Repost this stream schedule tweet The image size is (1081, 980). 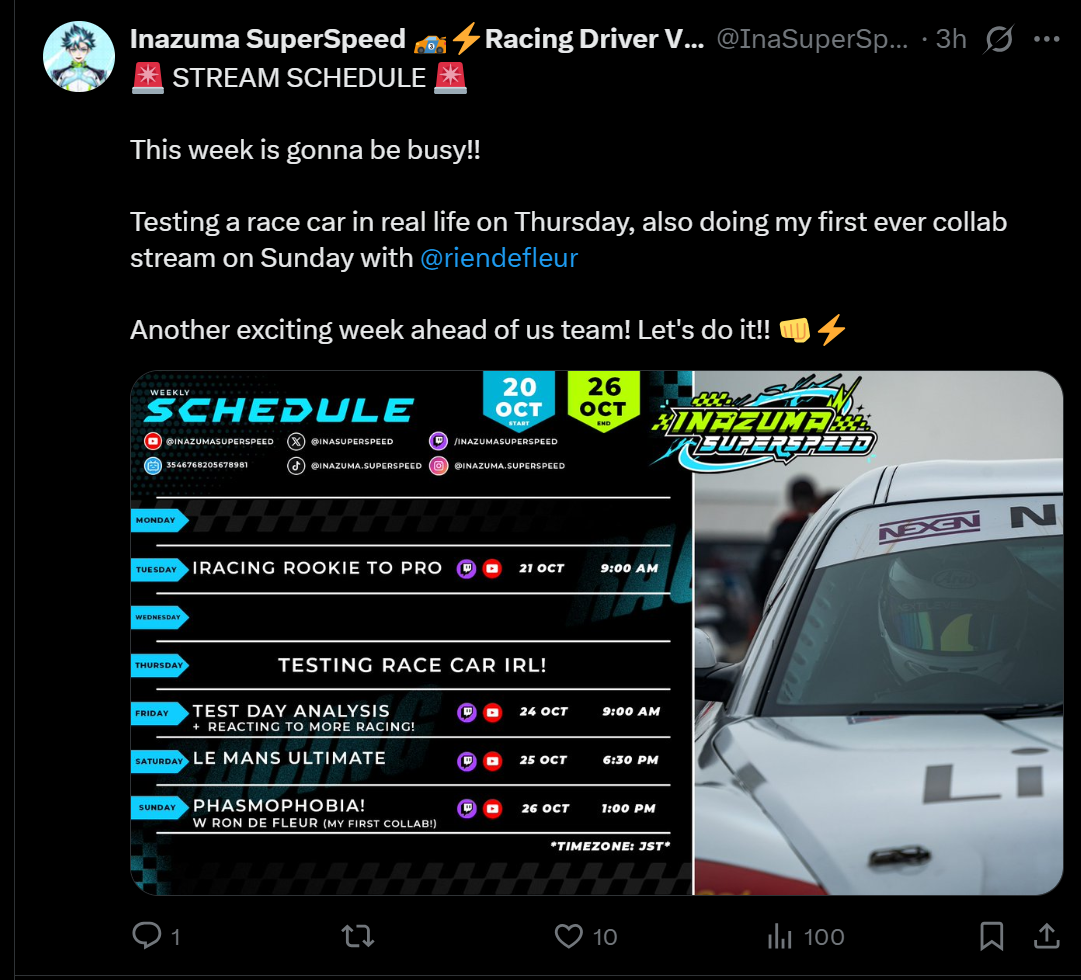(358, 936)
